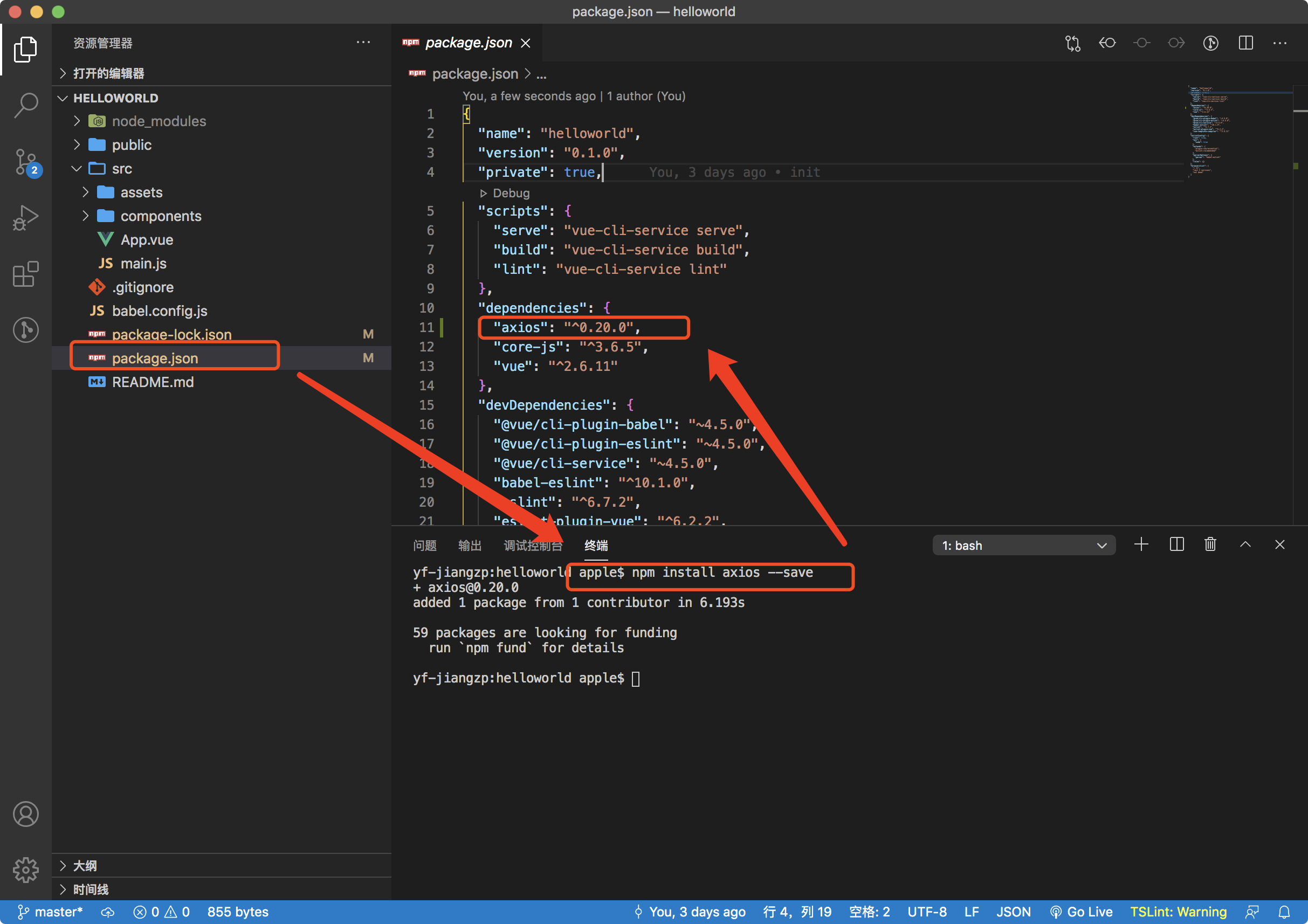This screenshot has height=924, width=1308.
Task: Kill the terminal with trash icon
Action: 1210,544
